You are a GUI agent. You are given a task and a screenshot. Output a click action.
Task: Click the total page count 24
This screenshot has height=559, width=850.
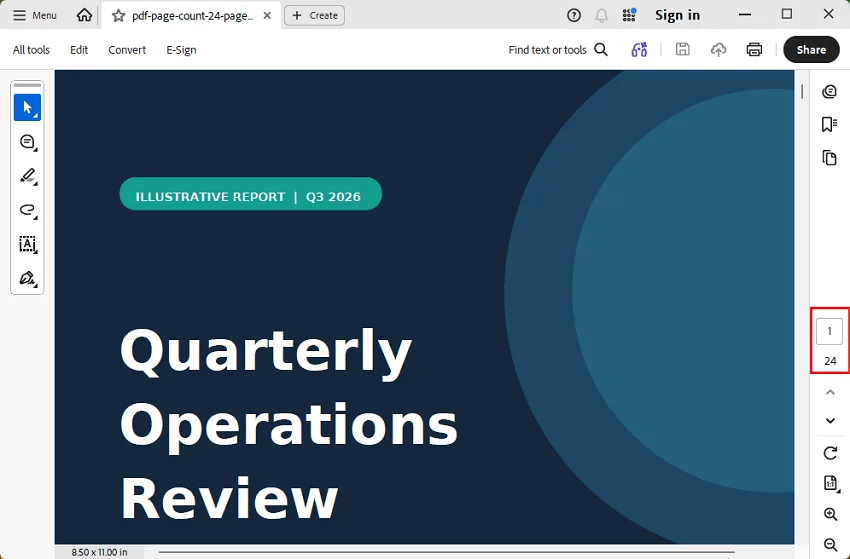830,361
